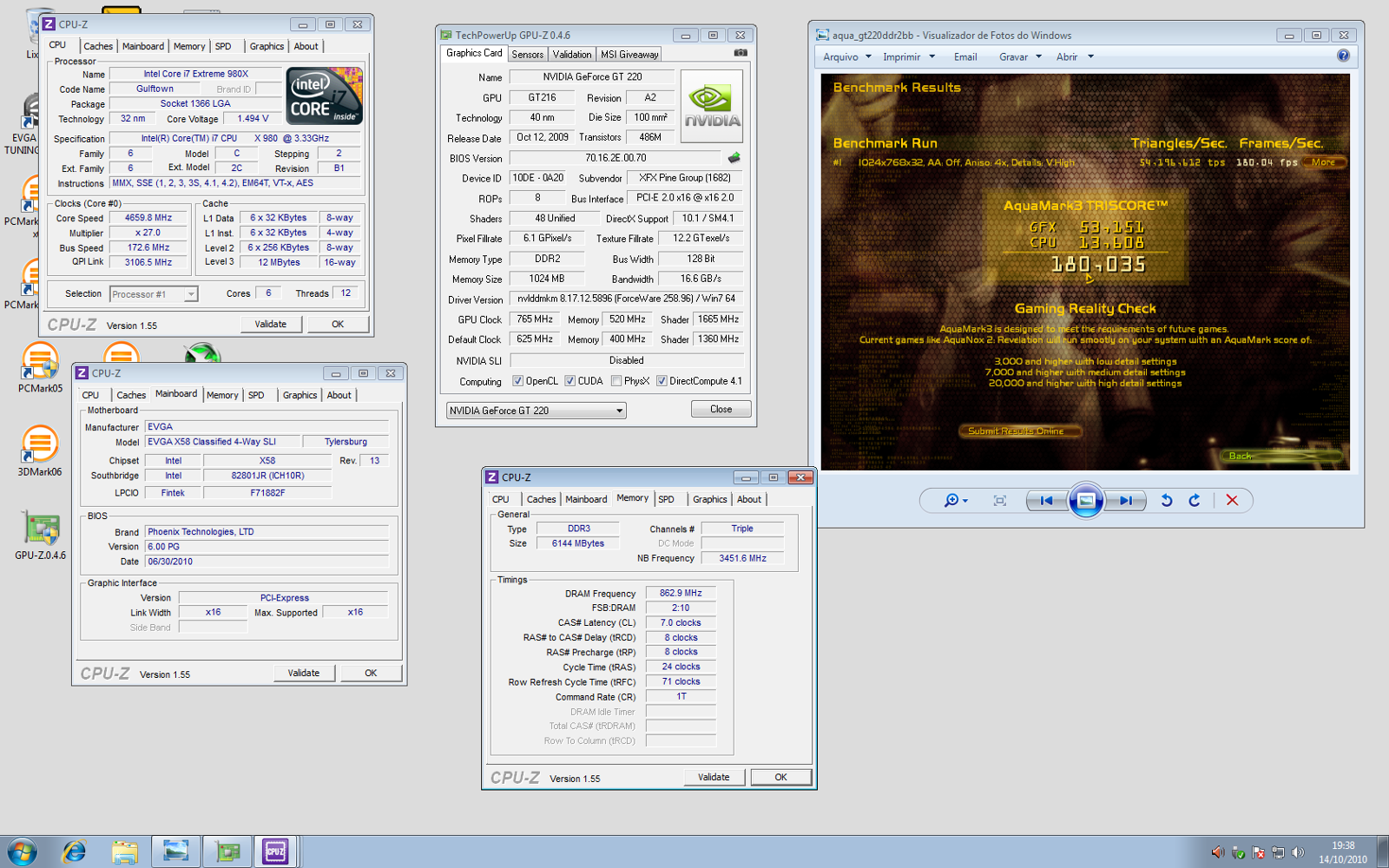Click the GPU-Z screenshot camera icon

tap(741, 53)
